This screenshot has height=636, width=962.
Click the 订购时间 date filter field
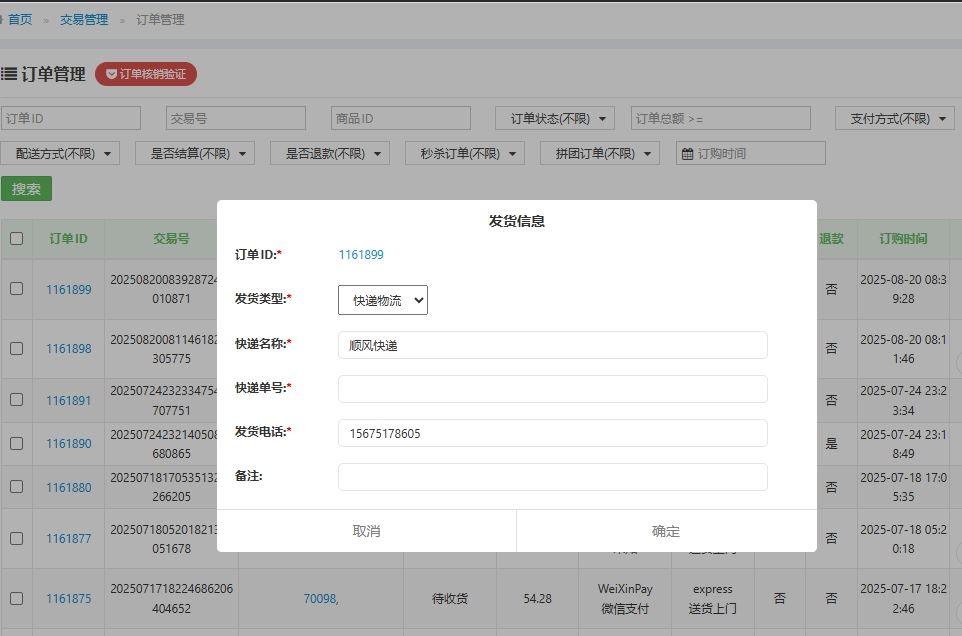pos(751,153)
